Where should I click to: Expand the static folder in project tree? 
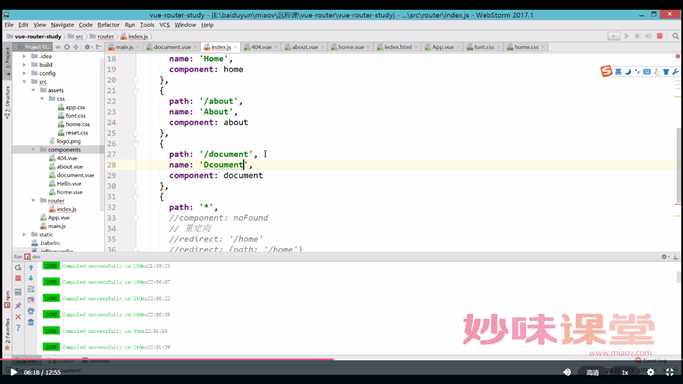click(x=24, y=234)
